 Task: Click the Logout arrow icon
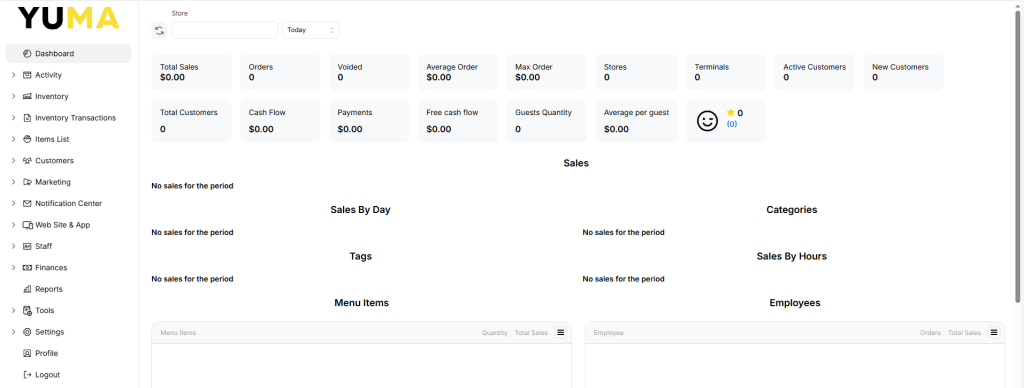click(27, 375)
